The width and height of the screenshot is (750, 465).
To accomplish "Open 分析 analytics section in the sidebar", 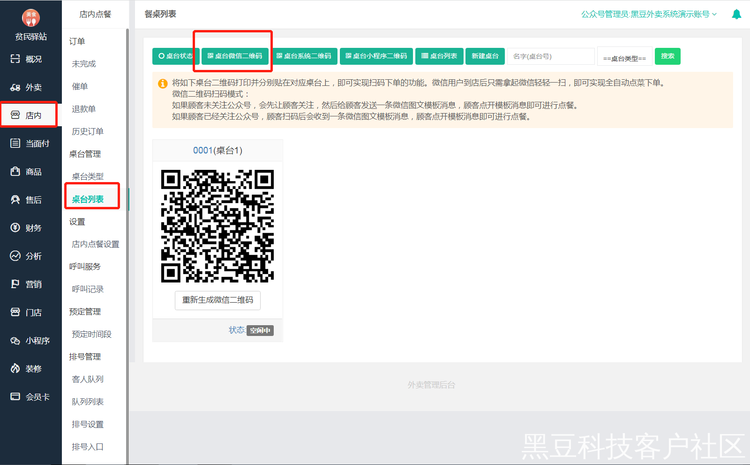I will [27, 256].
